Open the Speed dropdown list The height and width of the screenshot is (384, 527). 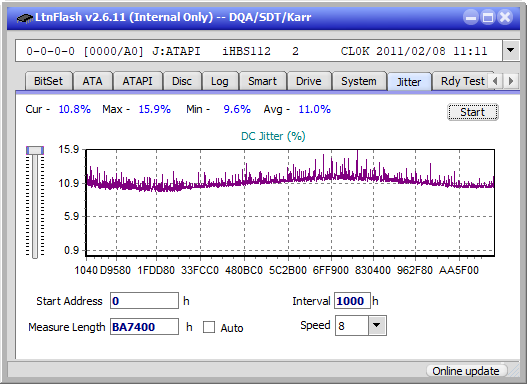377,325
